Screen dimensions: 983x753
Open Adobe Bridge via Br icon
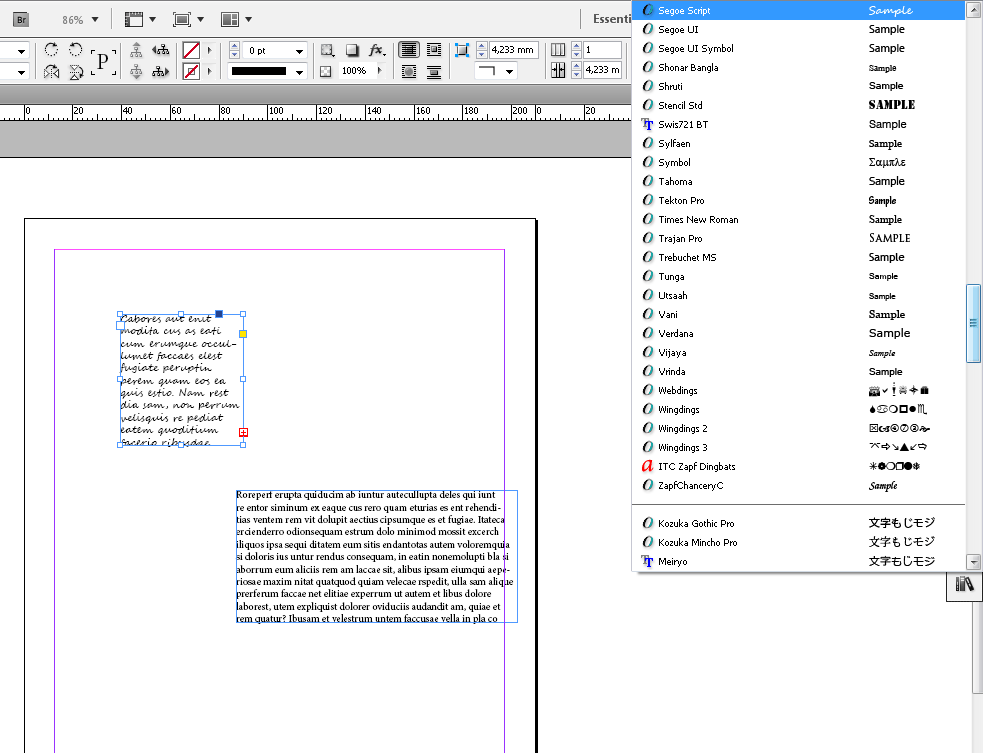(21, 19)
